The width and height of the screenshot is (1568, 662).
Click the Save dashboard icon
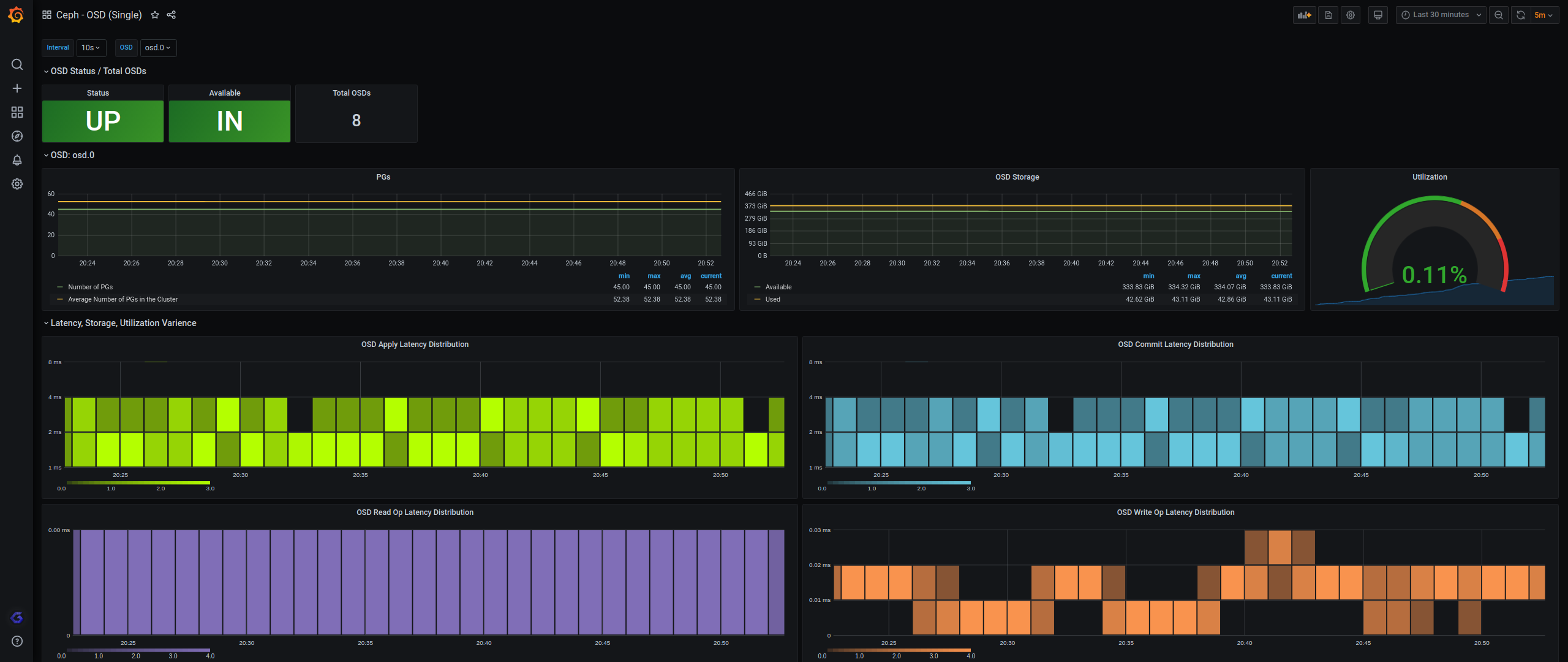pyautogui.click(x=1328, y=15)
